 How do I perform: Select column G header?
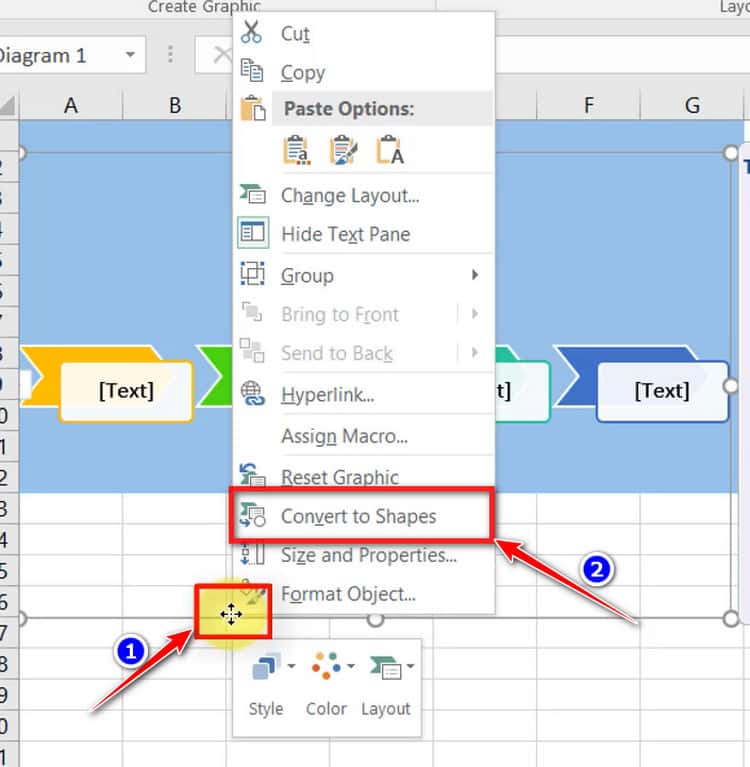[x=692, y=105]
